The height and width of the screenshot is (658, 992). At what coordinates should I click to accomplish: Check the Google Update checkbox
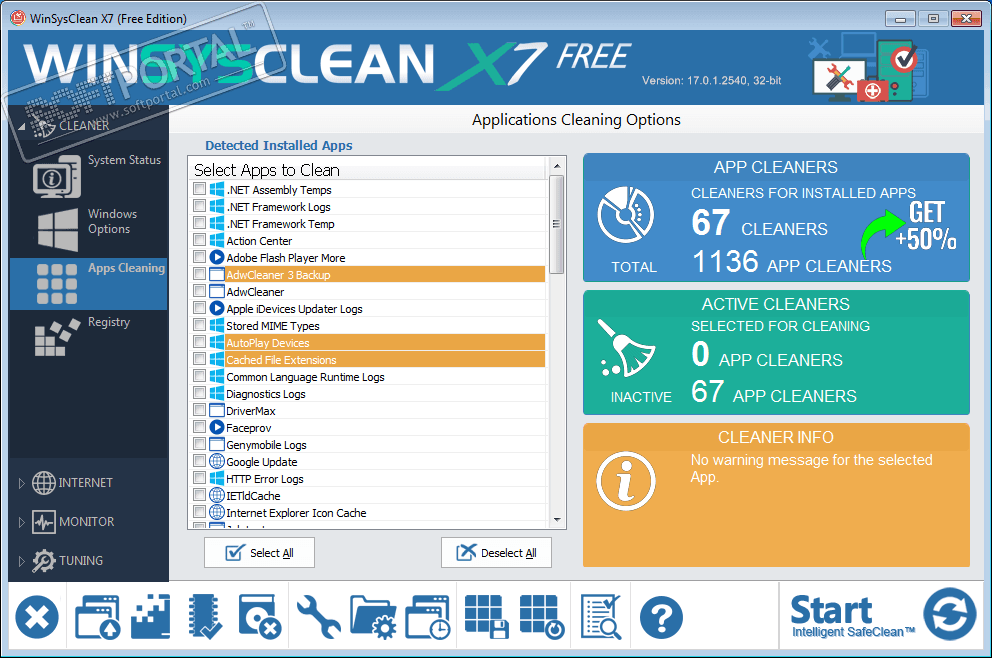[199, 461]
